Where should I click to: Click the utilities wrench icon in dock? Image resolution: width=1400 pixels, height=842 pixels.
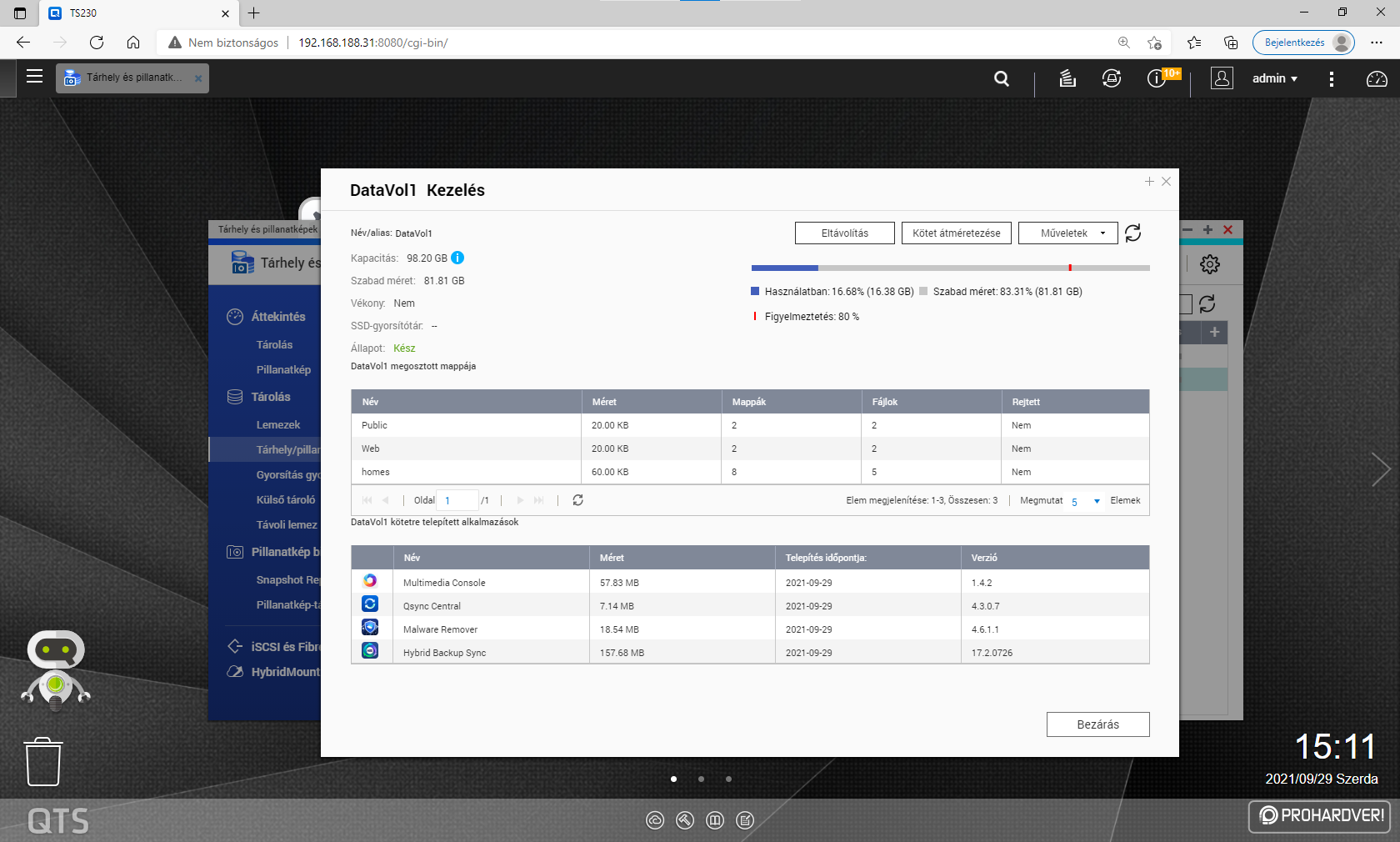coord(685,820)
